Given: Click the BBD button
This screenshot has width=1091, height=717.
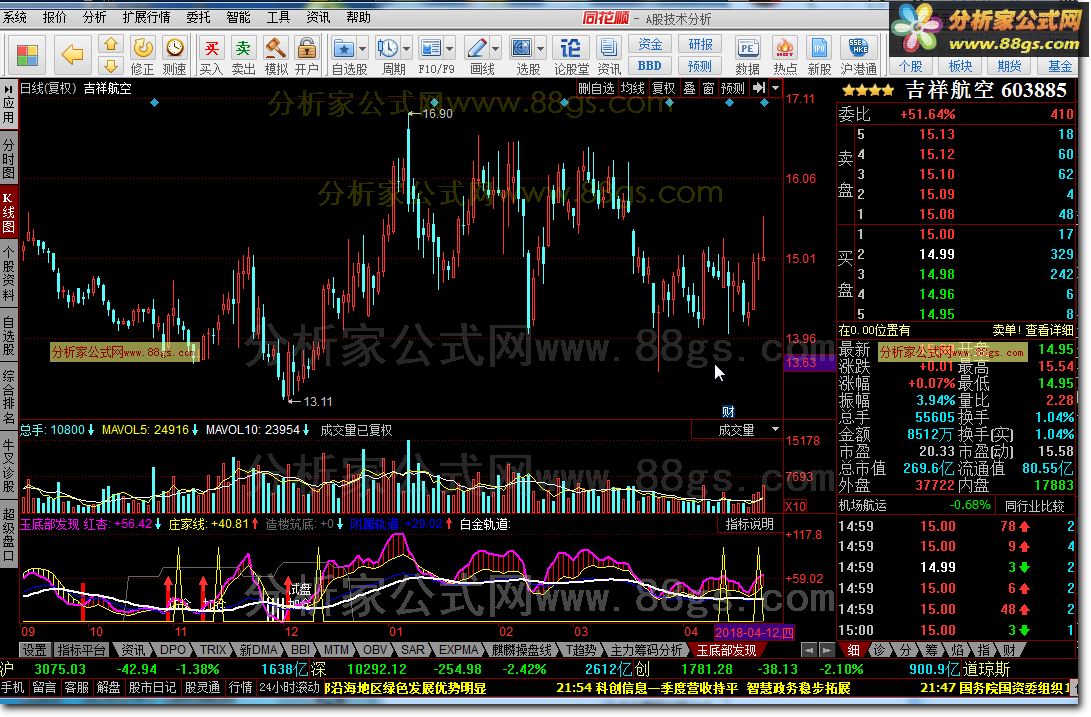Looking at the screenshot, I should point(650,66).
